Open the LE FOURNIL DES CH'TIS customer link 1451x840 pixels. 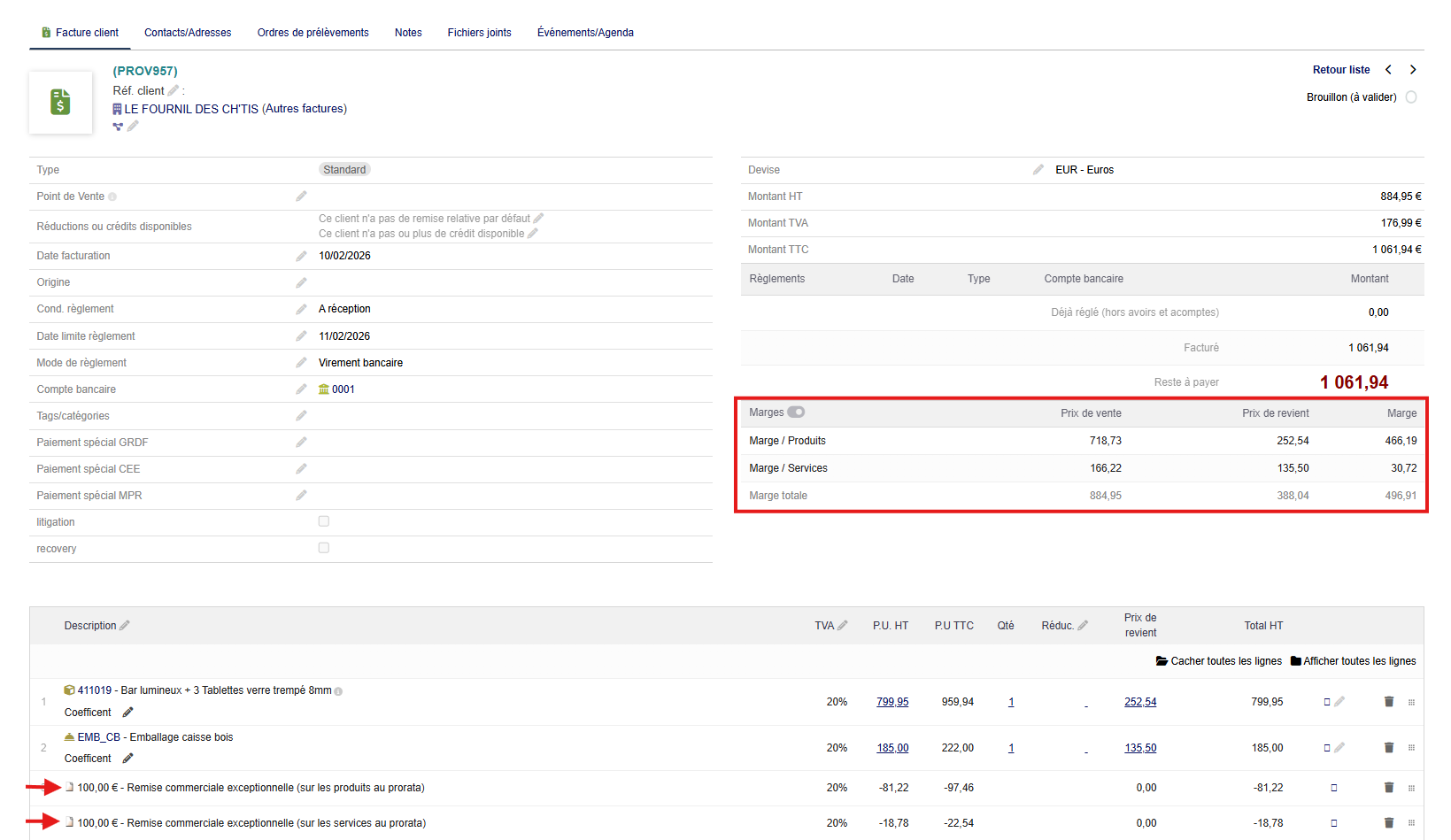pyautogui.click(x=191, y=109)
